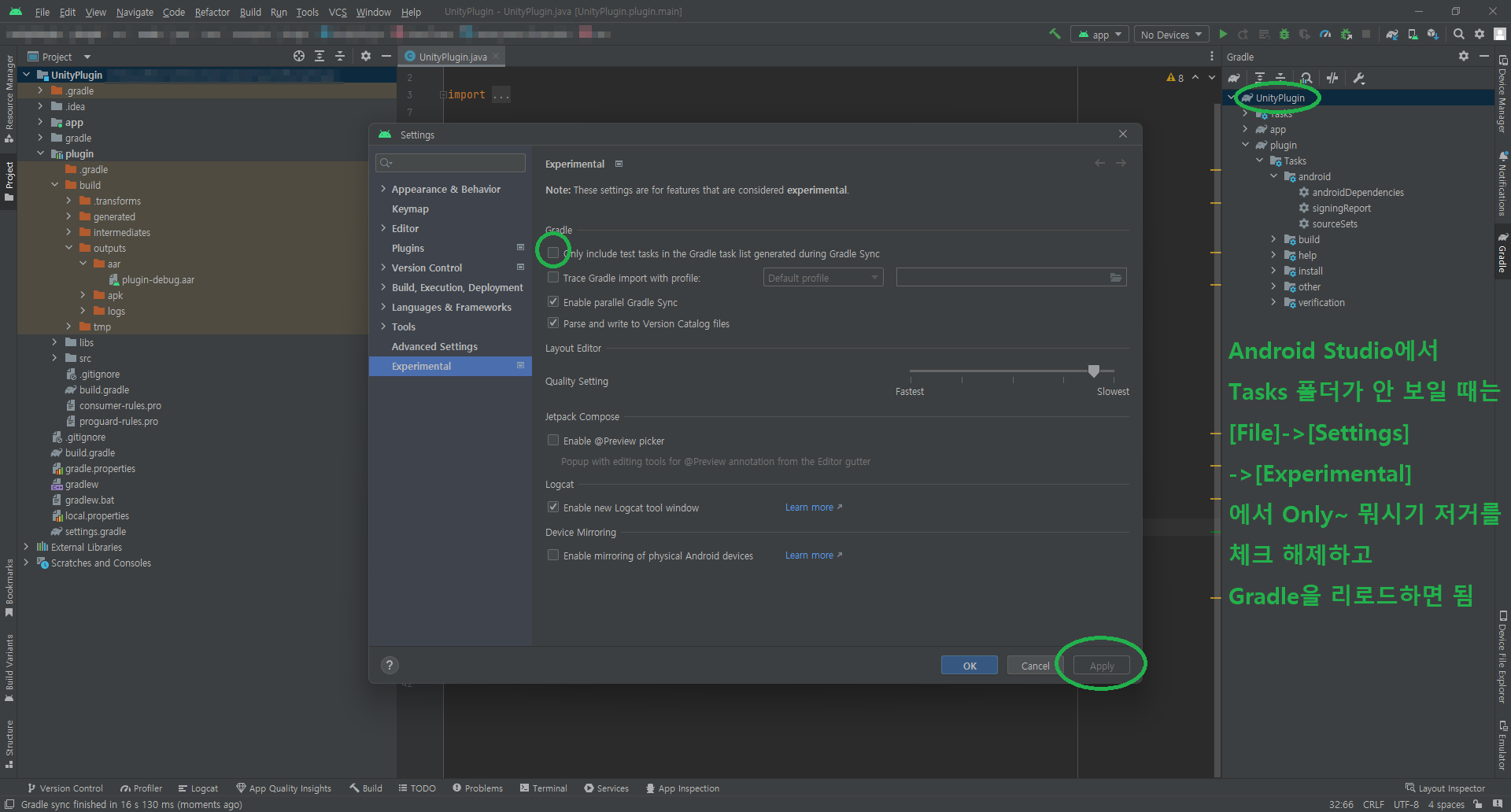Collapse all in Gradle tool window
This screenshot has width=1511, height=812.
[x=1280, y=78]
